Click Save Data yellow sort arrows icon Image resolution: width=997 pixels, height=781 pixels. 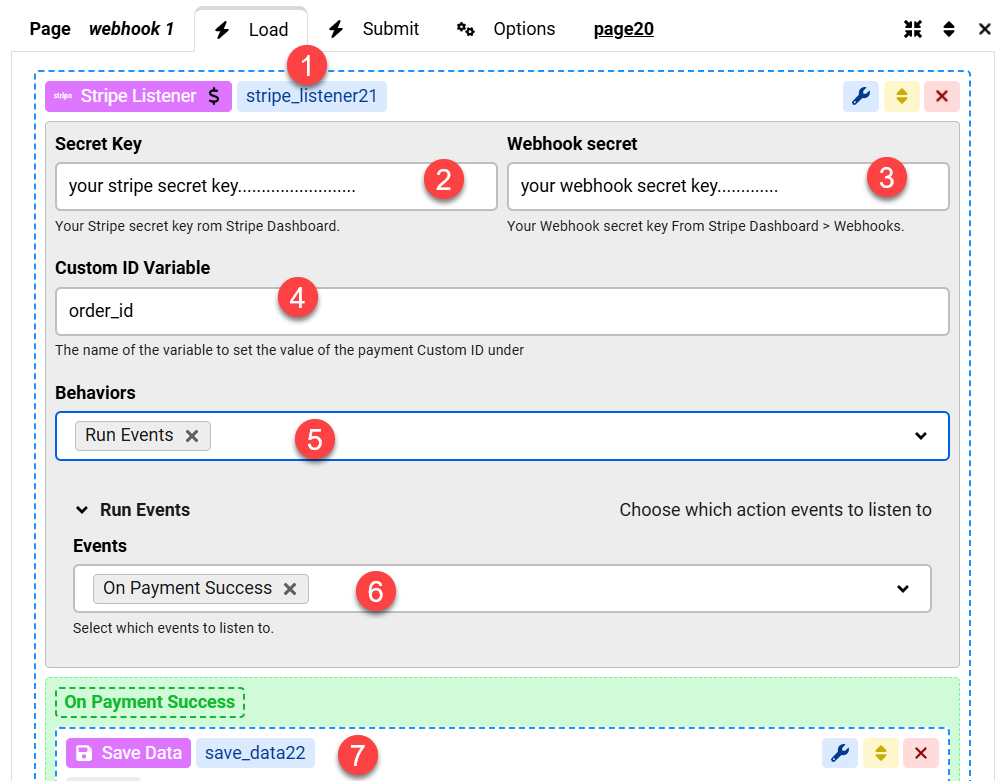pyautogui.click(x=880, y=753)
